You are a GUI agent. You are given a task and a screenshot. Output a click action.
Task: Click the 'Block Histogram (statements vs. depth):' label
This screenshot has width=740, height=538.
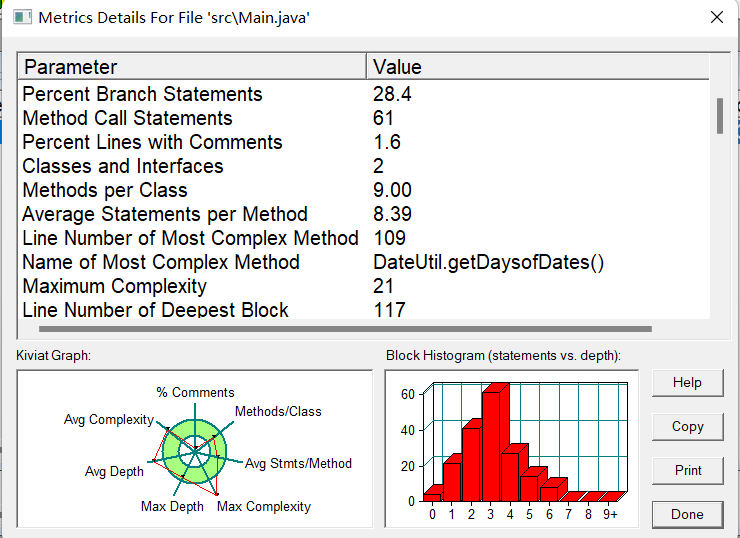[503, 355]
